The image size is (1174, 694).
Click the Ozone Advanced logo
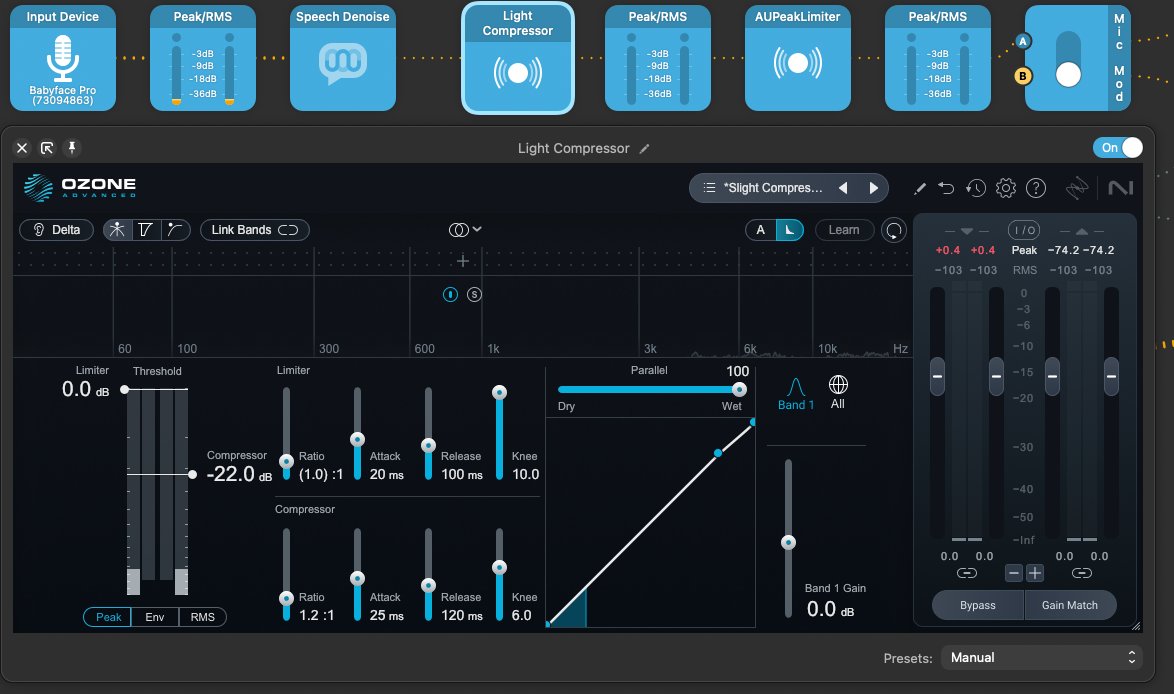coord(79,187)
